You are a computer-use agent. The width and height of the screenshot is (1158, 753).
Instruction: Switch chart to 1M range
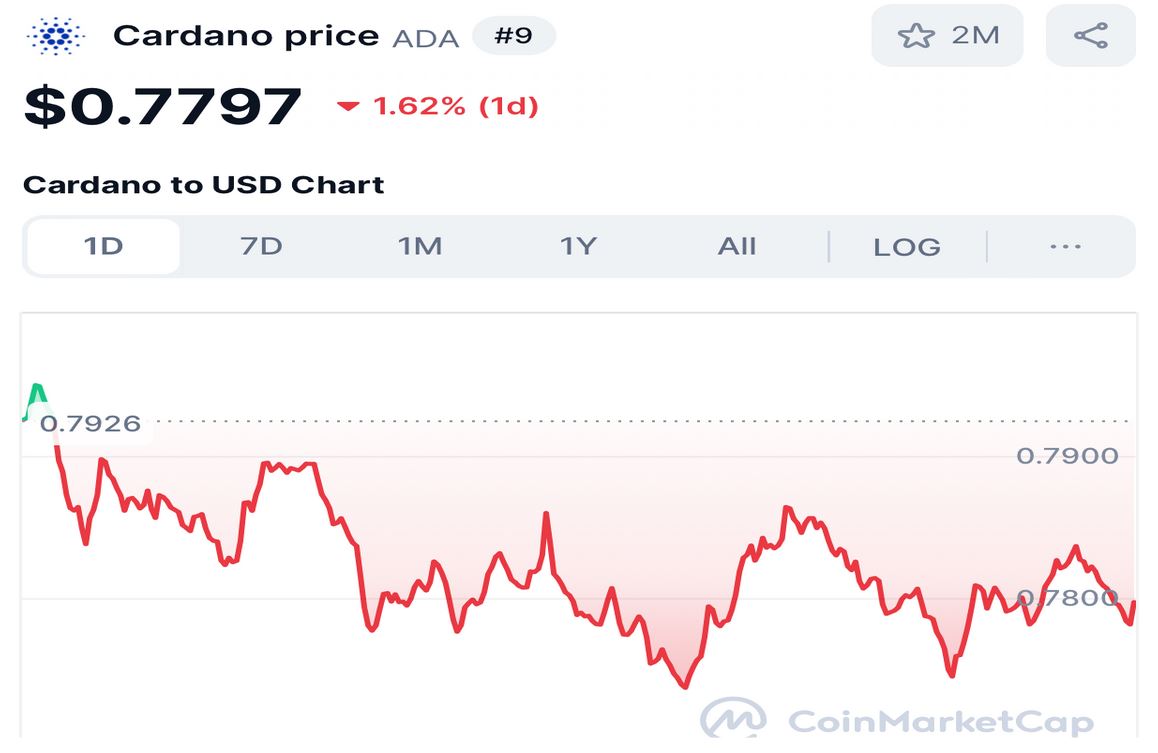(x=420, y=246)
